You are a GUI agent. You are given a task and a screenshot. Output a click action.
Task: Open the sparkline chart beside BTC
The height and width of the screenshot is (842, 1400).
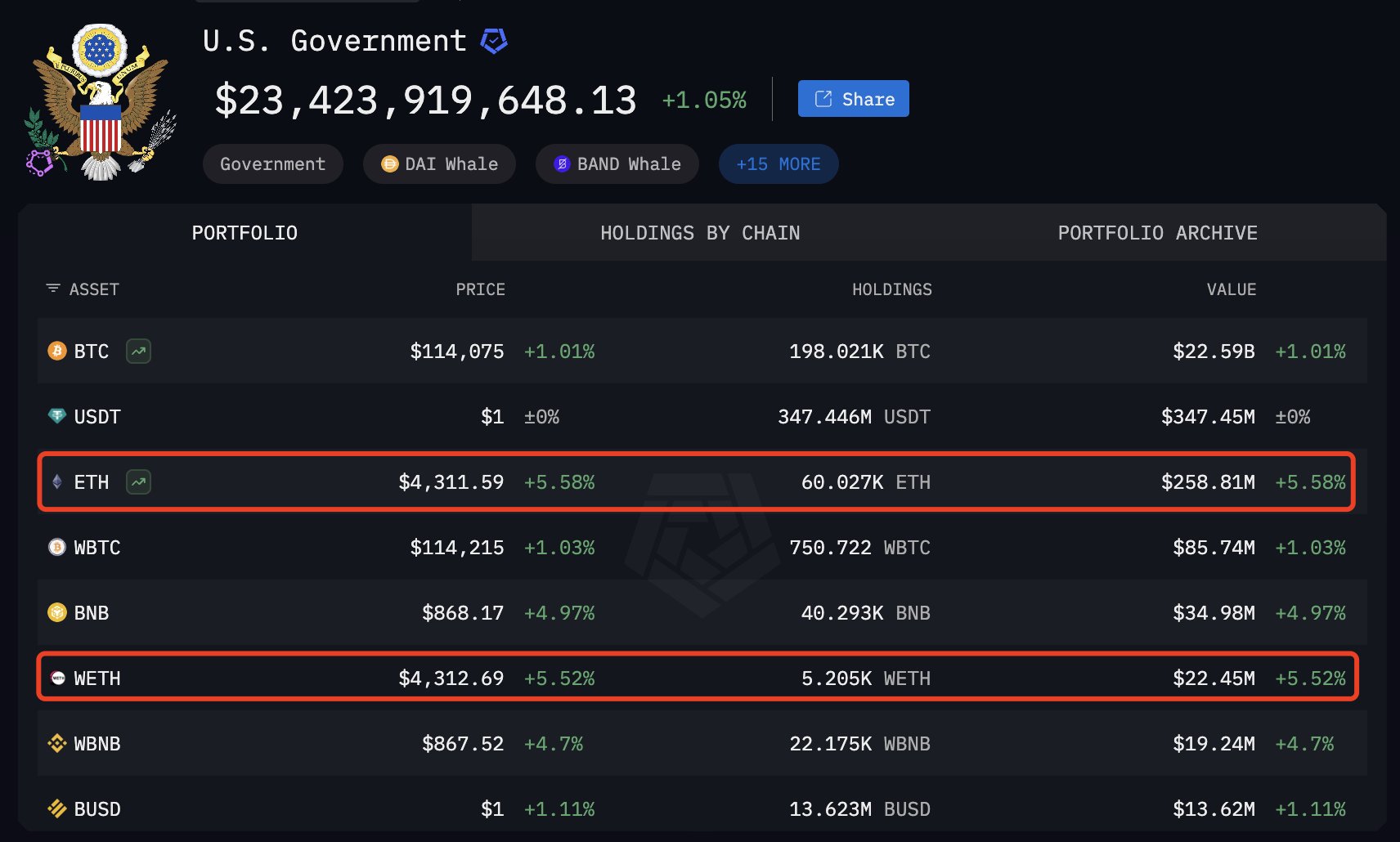click(137, 351)
